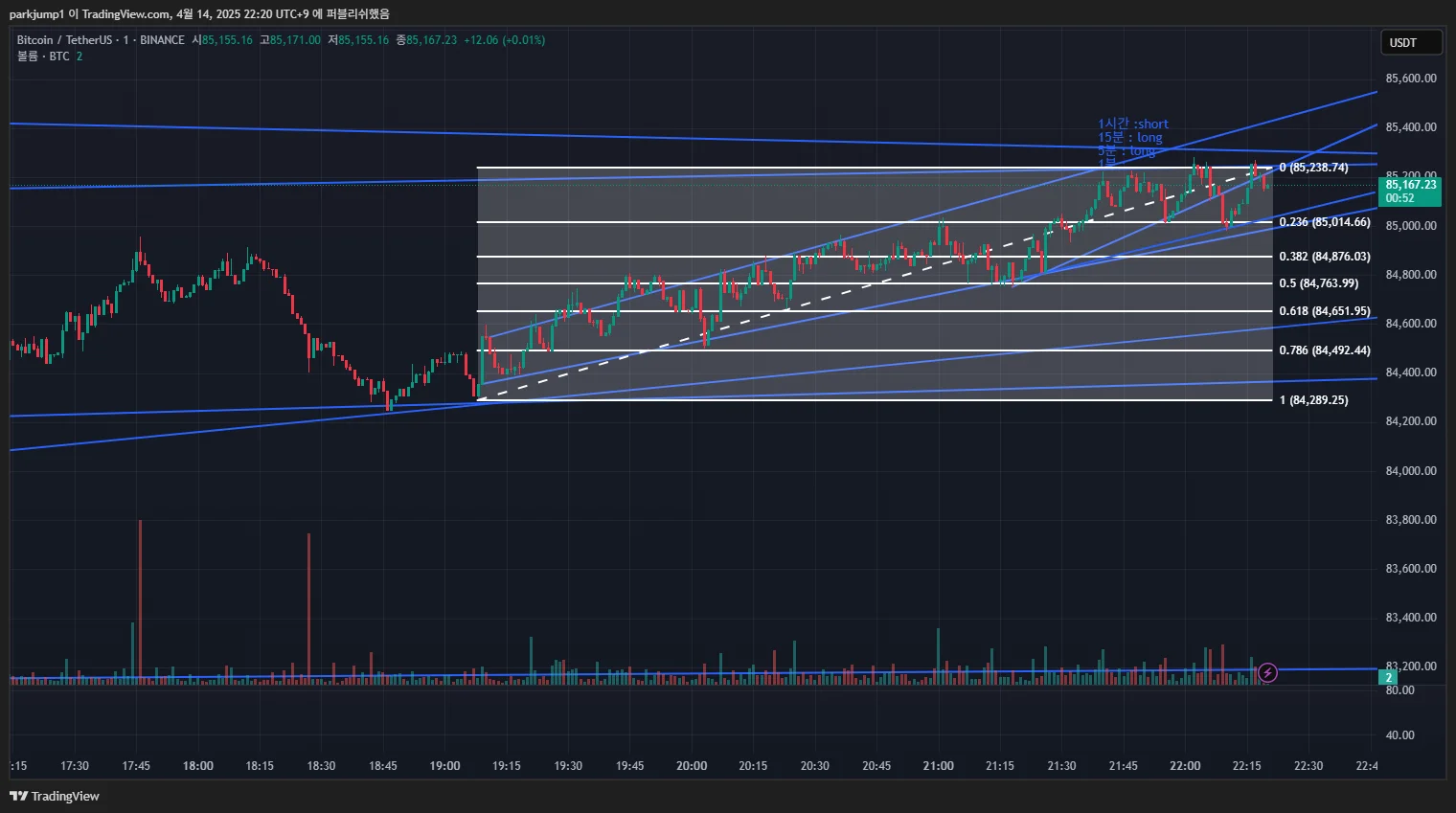
Task: Click the 18:45 time axis label
Action: (383, 766)
